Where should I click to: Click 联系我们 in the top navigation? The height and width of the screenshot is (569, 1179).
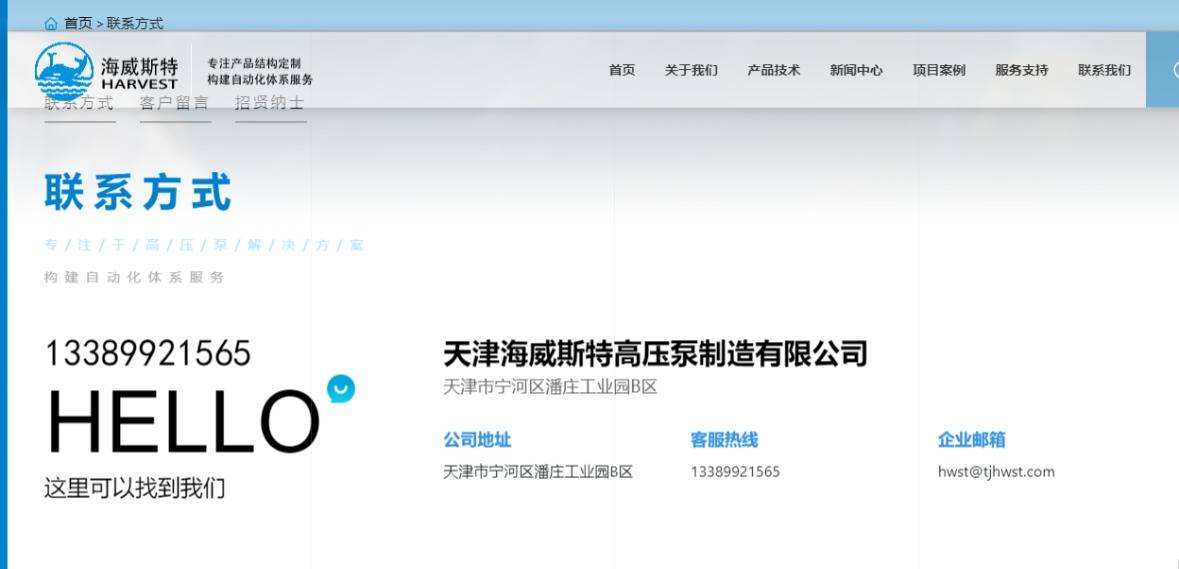(x=1105, y=70)
